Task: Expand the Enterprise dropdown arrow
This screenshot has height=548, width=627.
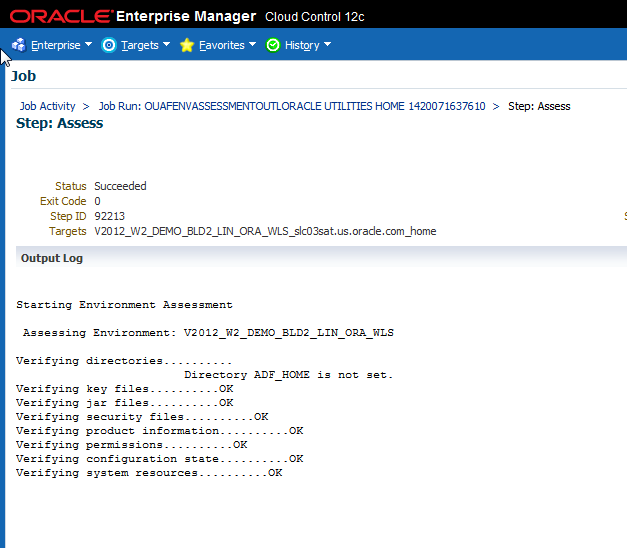Action: coord(88,44)
